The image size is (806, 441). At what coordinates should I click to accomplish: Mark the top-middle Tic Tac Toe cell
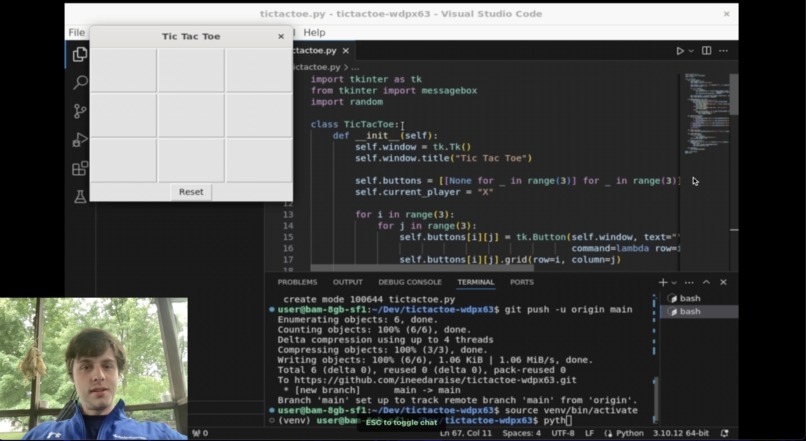click(x=191, y=70)
